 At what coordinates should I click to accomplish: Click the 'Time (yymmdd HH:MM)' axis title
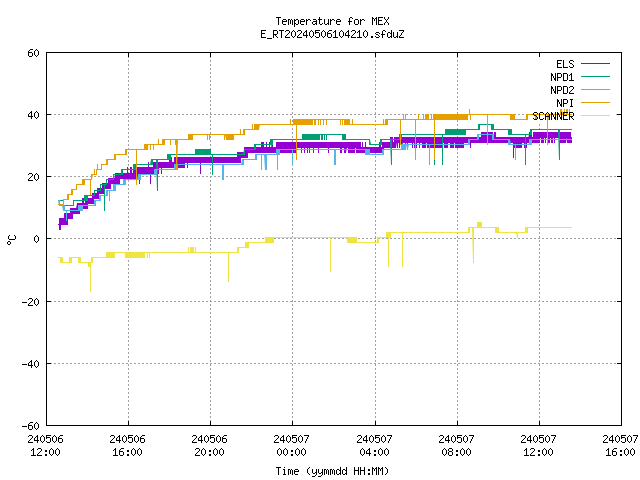tap(332, 471)
